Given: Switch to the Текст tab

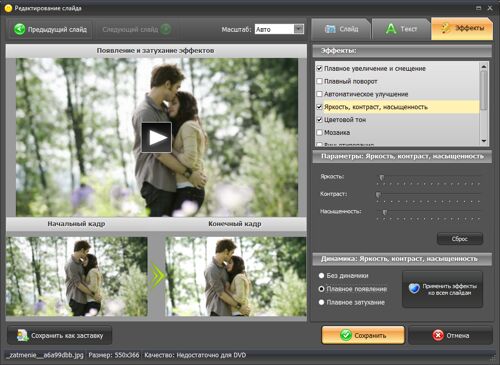Looking at the screenshot, I should [400, 29].
